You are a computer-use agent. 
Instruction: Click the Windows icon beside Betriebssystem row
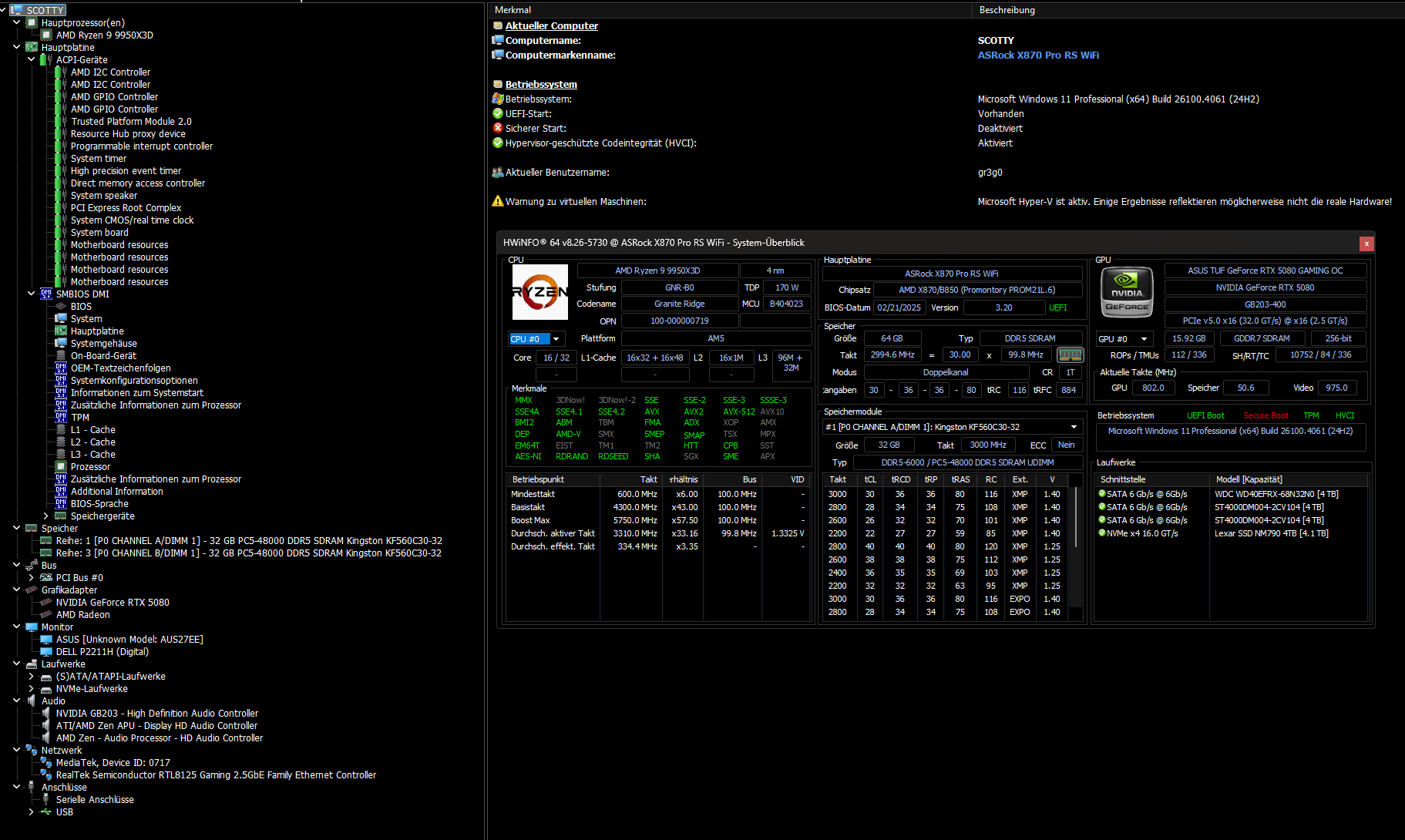[498, 99]
